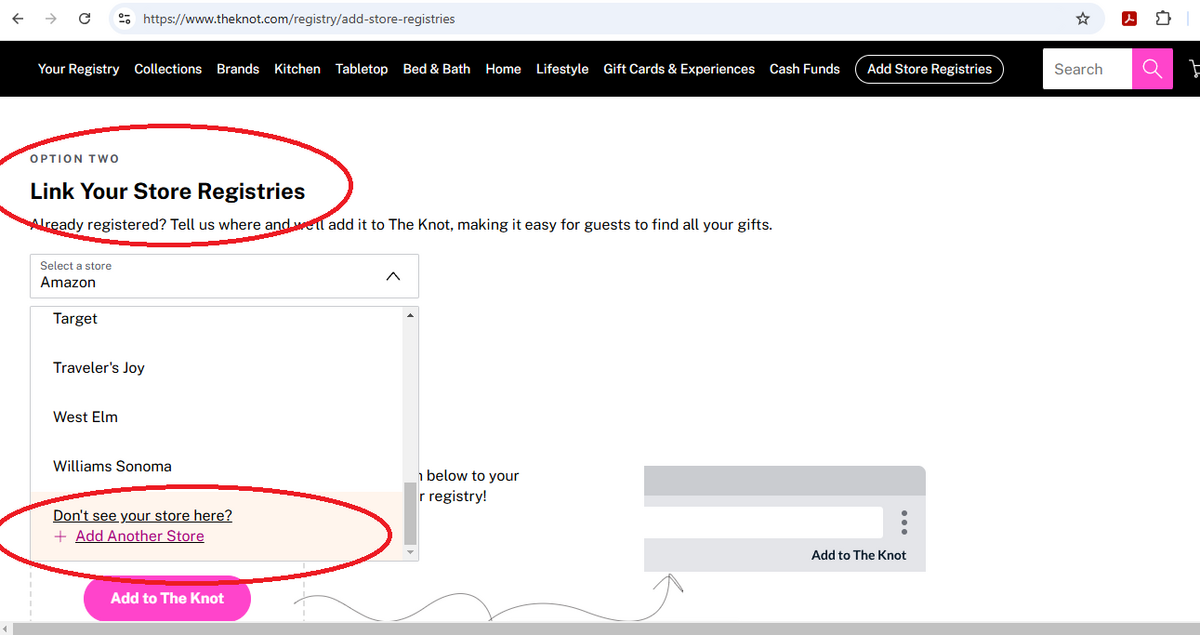
Task: Click the Add Store Registries button
Action: click(x=929, y=69)
